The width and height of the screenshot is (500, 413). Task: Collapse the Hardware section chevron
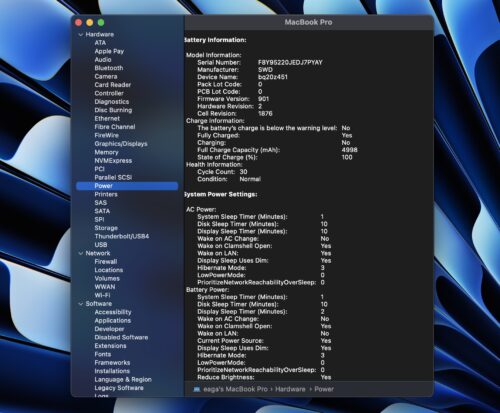click(x=80, y=35)
